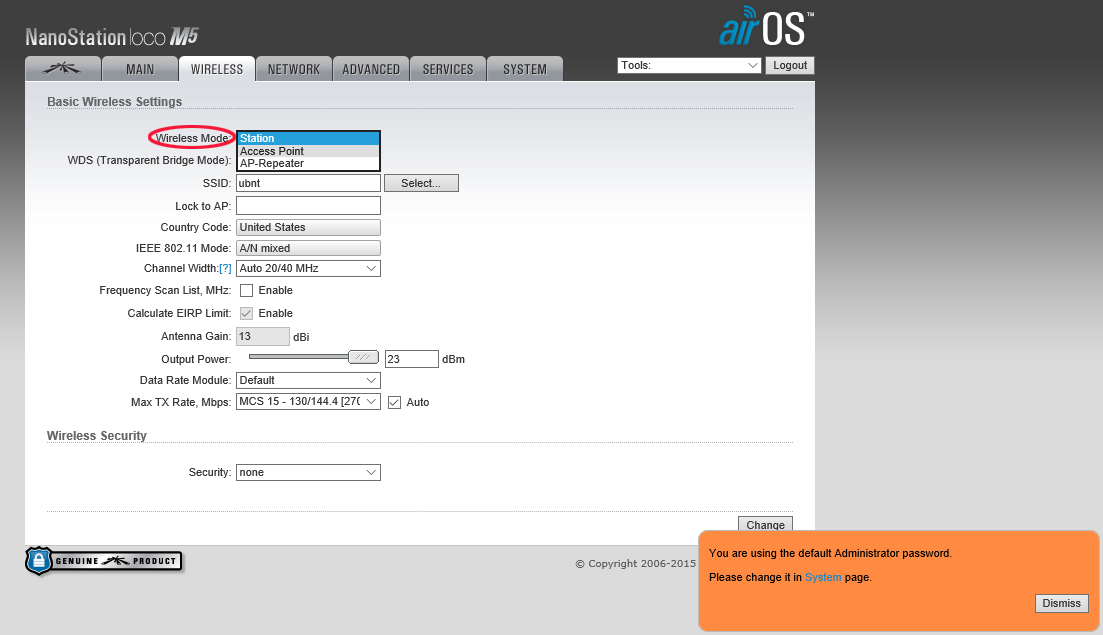Image resolution: width=1103 pixels, height=635 pixels.
Task: Pick AP-Repeater wireless mode
Action: click(308, 163)
